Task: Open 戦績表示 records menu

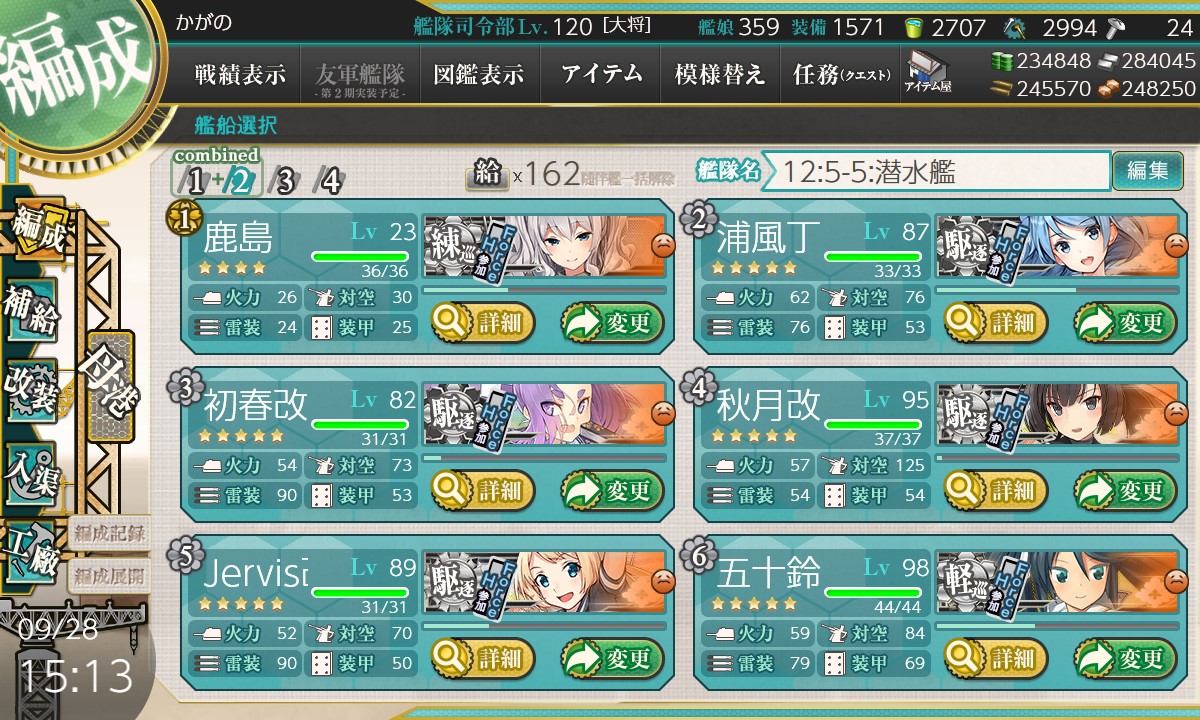Action: click(x=239, y=74)
